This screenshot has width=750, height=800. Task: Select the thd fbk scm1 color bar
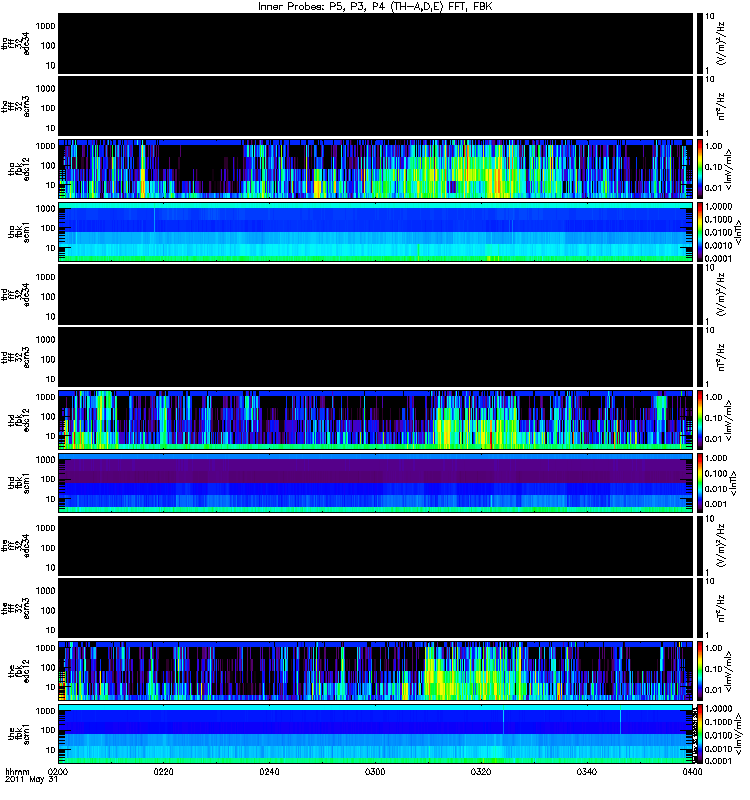[x=699, y=484]
